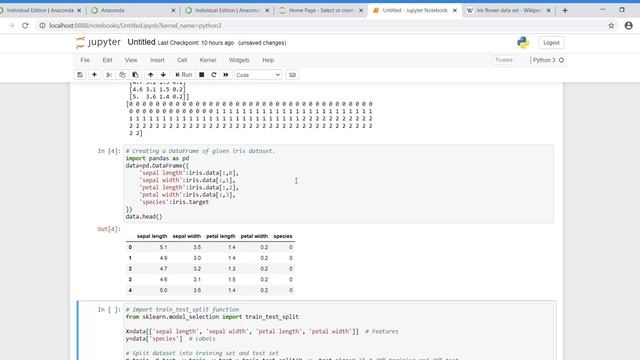Open the Widgets menu
The image size is (640, 360).
coord(239,60)
